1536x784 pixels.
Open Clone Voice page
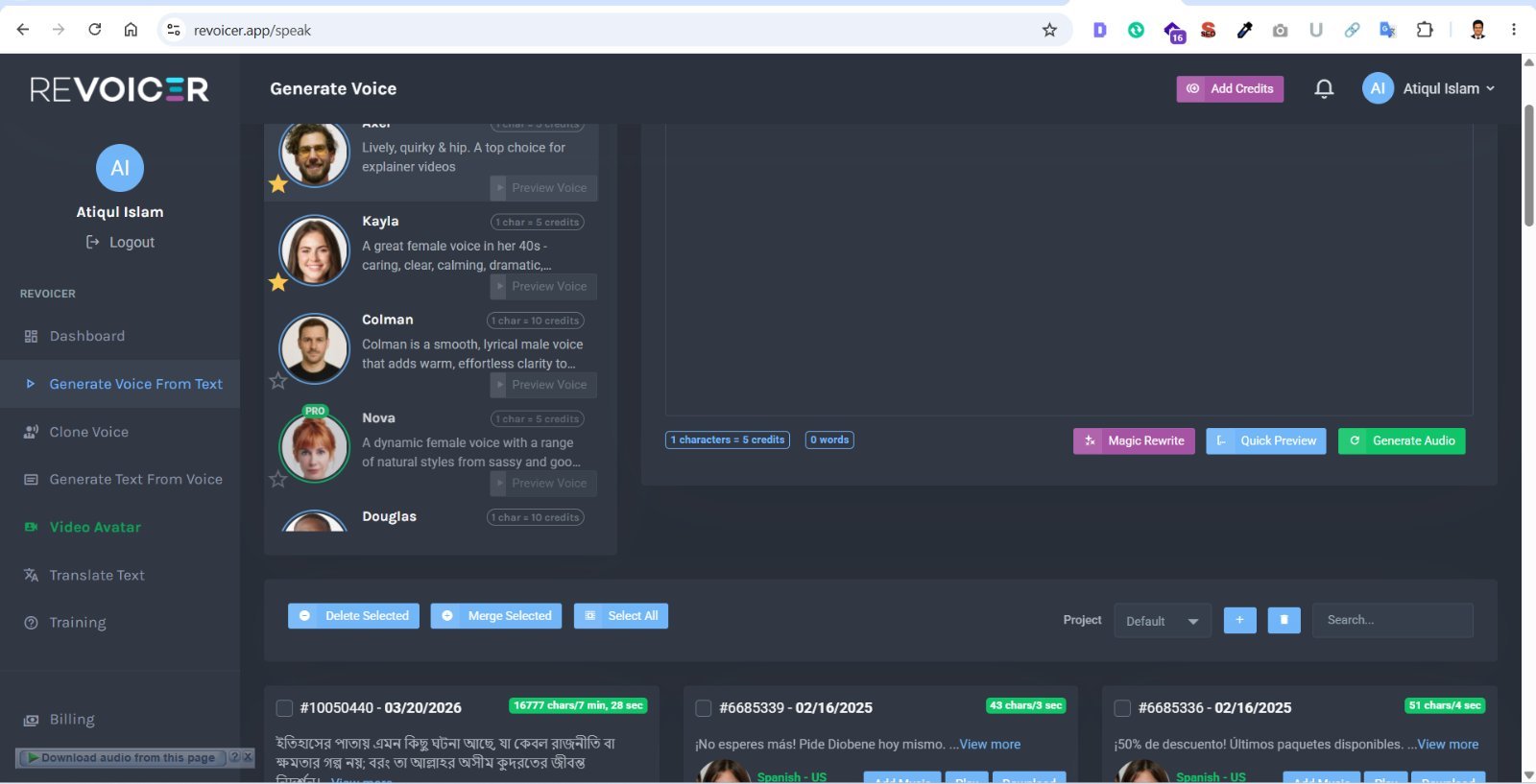88,432
